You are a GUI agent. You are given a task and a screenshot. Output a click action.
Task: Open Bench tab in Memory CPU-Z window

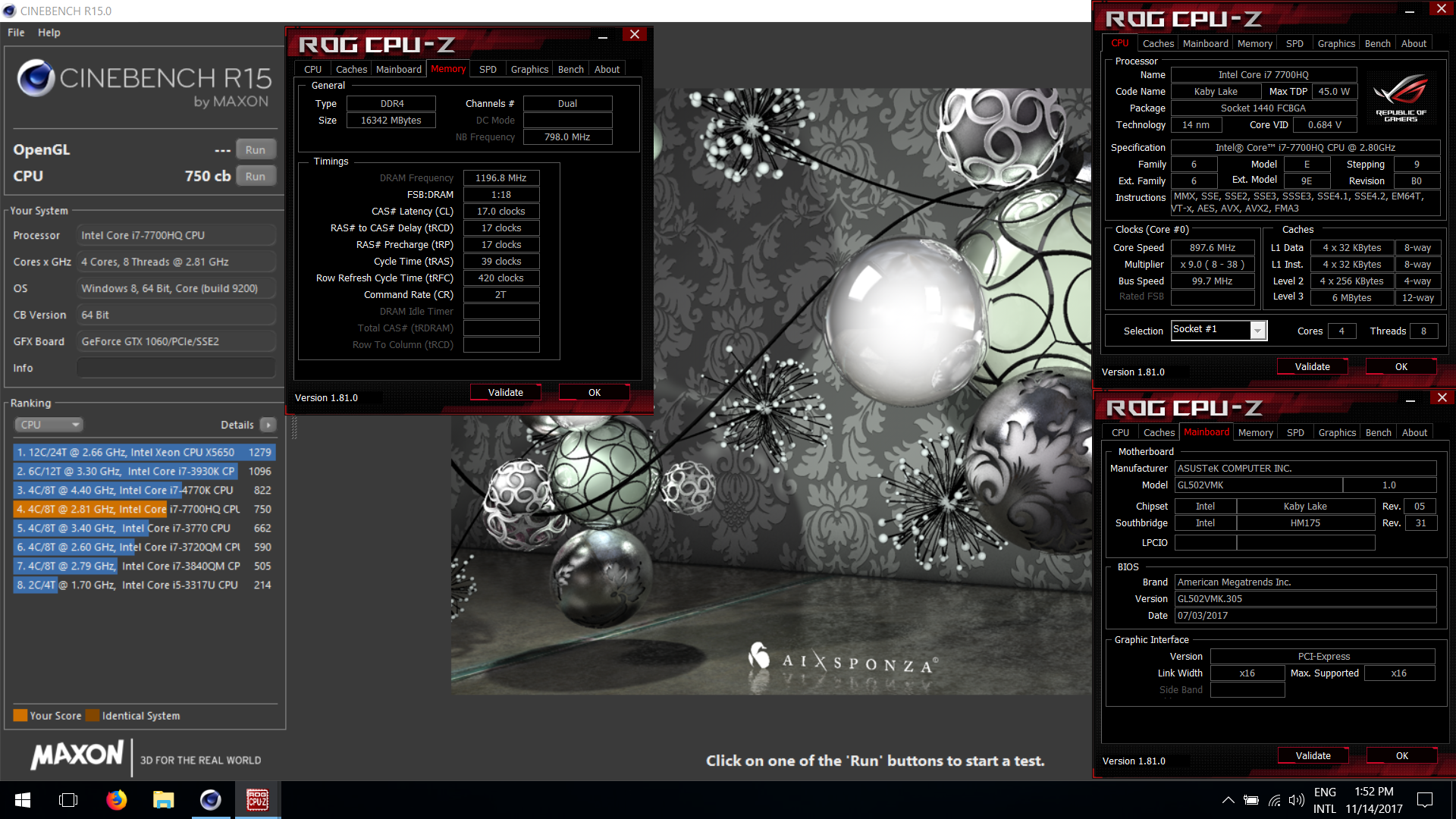click(570, 69)
